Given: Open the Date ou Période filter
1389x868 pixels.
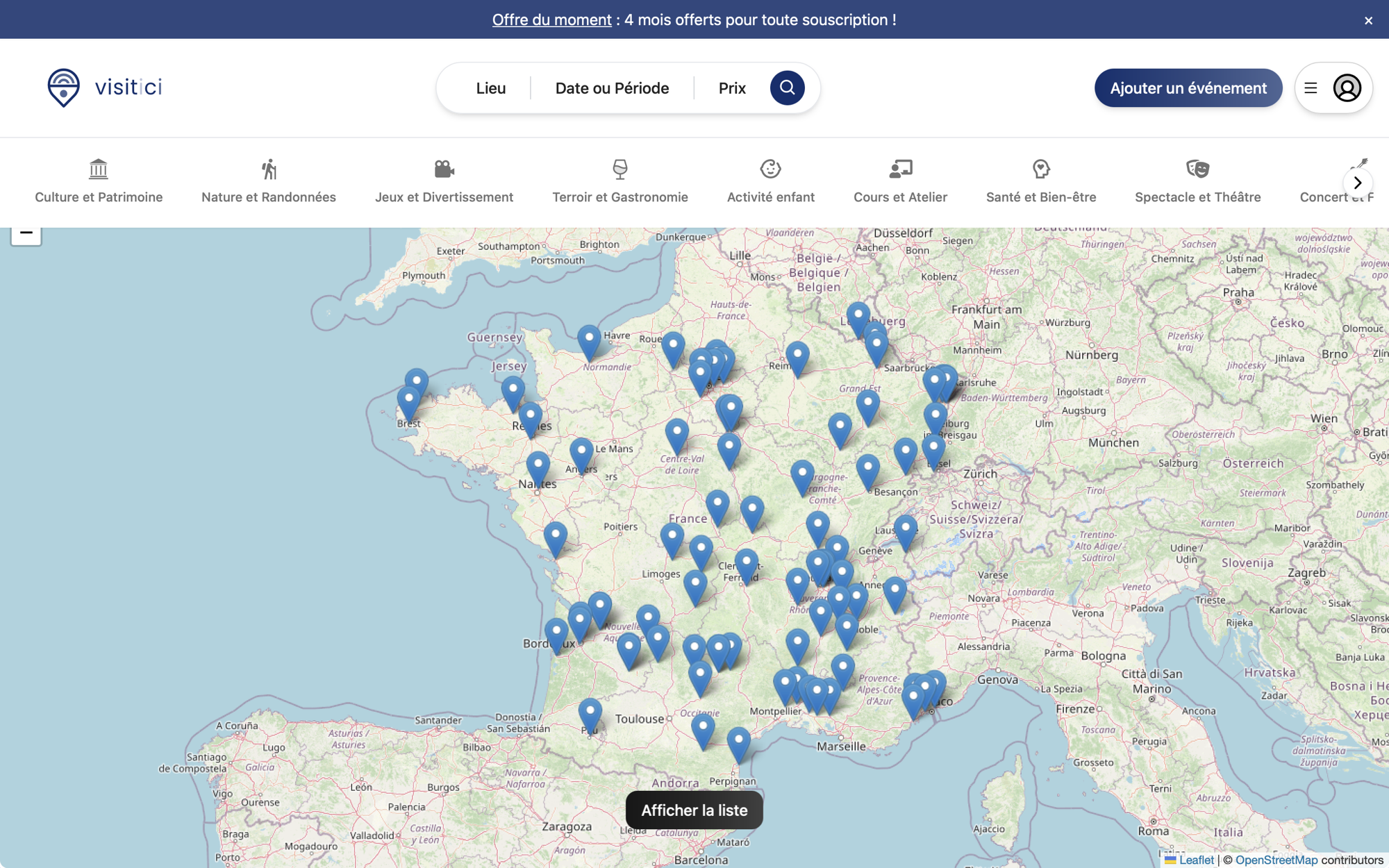Looking at the screenshot, I should coord(611,87).
